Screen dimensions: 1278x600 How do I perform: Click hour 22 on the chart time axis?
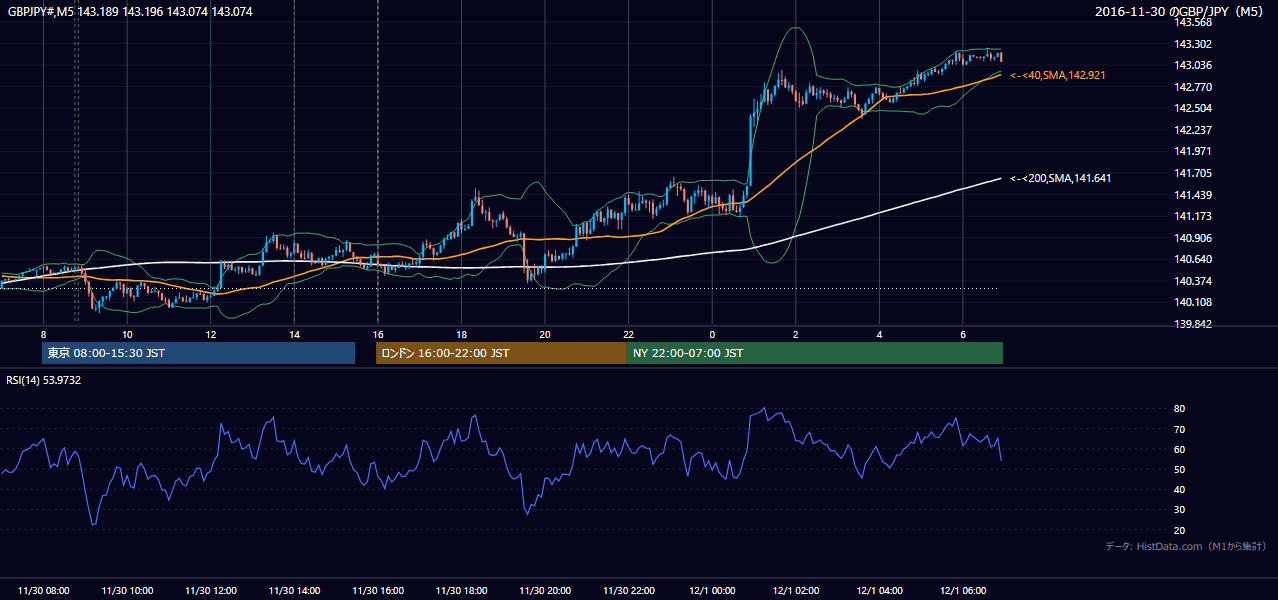point(628,334)
